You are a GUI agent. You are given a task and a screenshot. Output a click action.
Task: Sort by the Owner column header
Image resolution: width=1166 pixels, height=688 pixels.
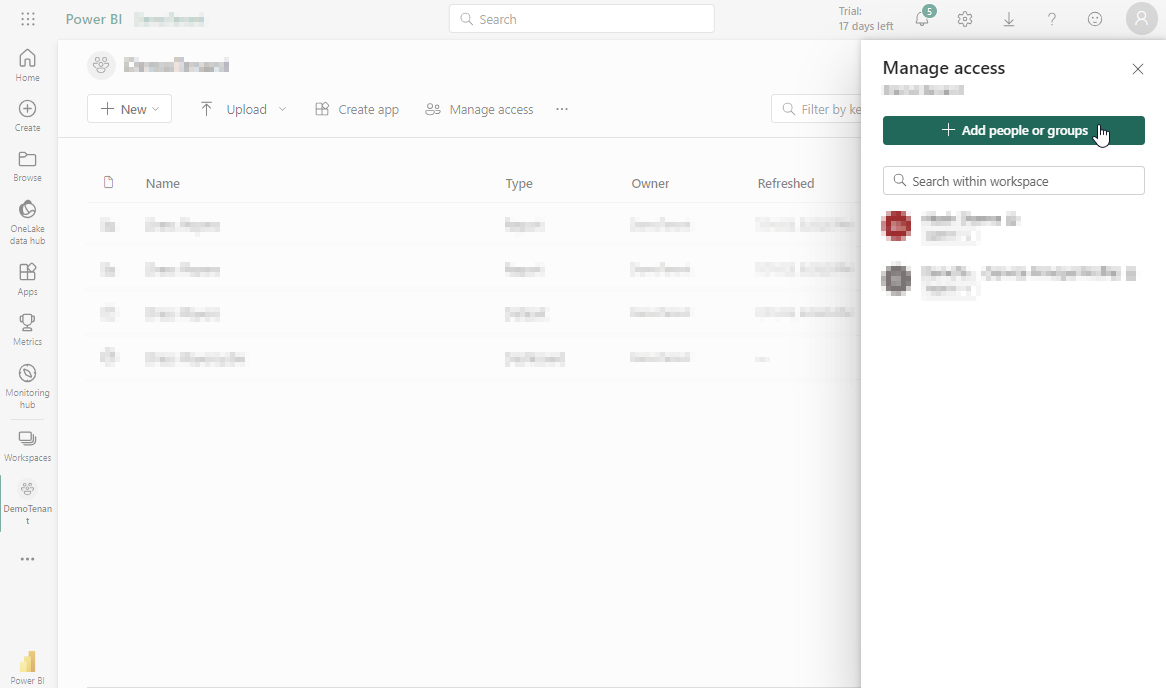(650, 183)
